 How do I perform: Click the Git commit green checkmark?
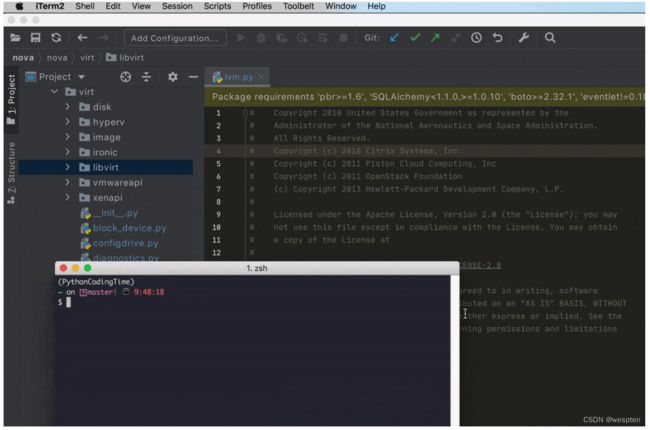tap(415, 38)
